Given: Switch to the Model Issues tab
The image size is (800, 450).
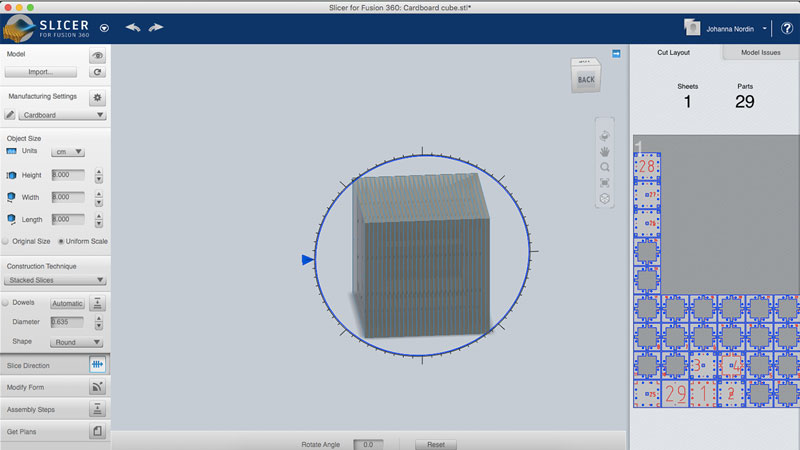Looking at the screenshot, I should click(761, 53).
